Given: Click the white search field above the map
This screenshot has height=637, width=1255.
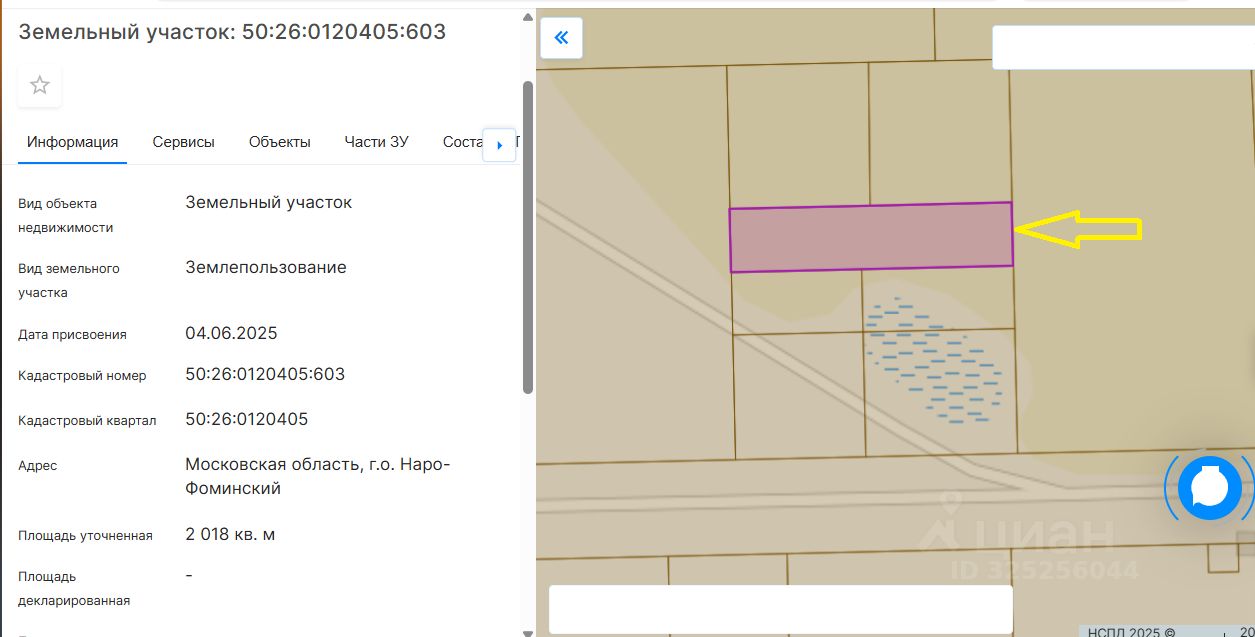Looking at the screenshot, I should tap(1122, 47).
